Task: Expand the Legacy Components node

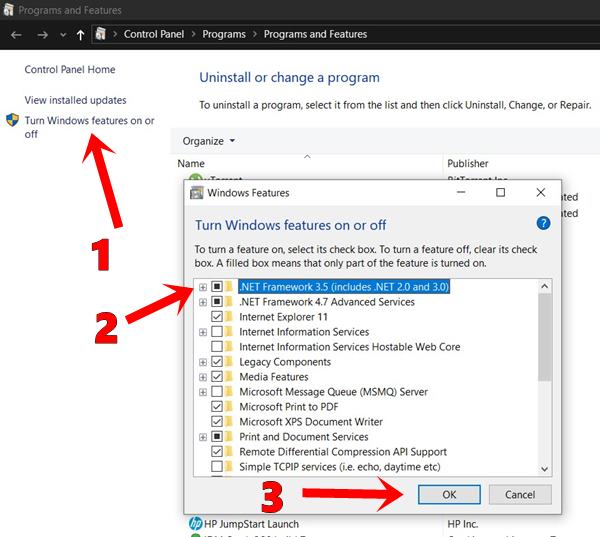Action: click(203, 362)
